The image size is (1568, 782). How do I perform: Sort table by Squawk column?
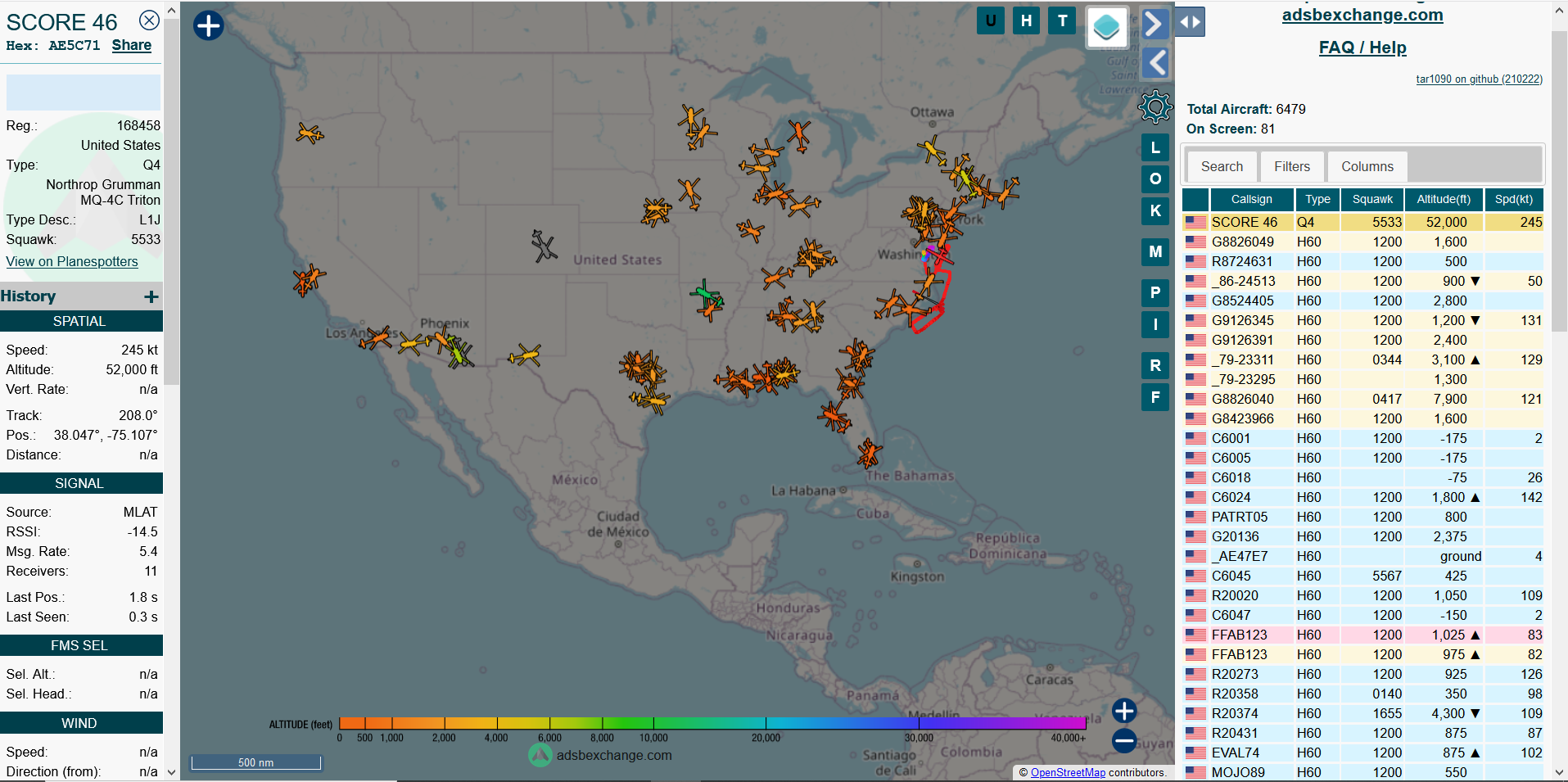(x=1372, y=199)
